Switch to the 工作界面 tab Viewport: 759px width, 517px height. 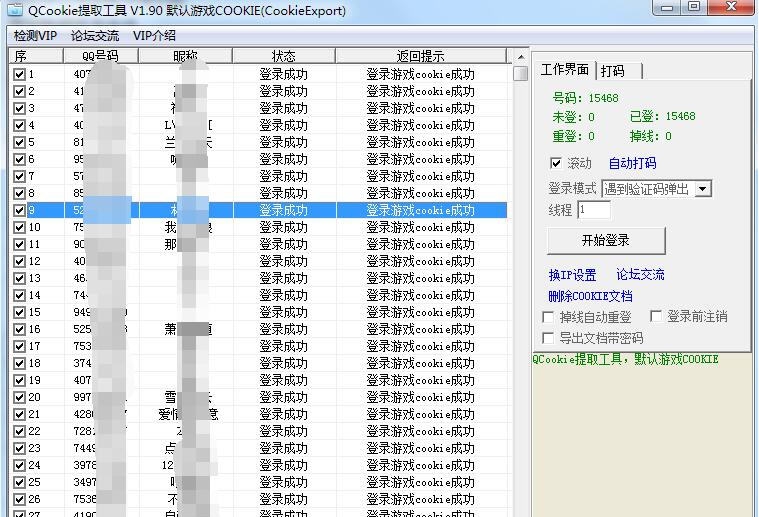tap(565, 70)
